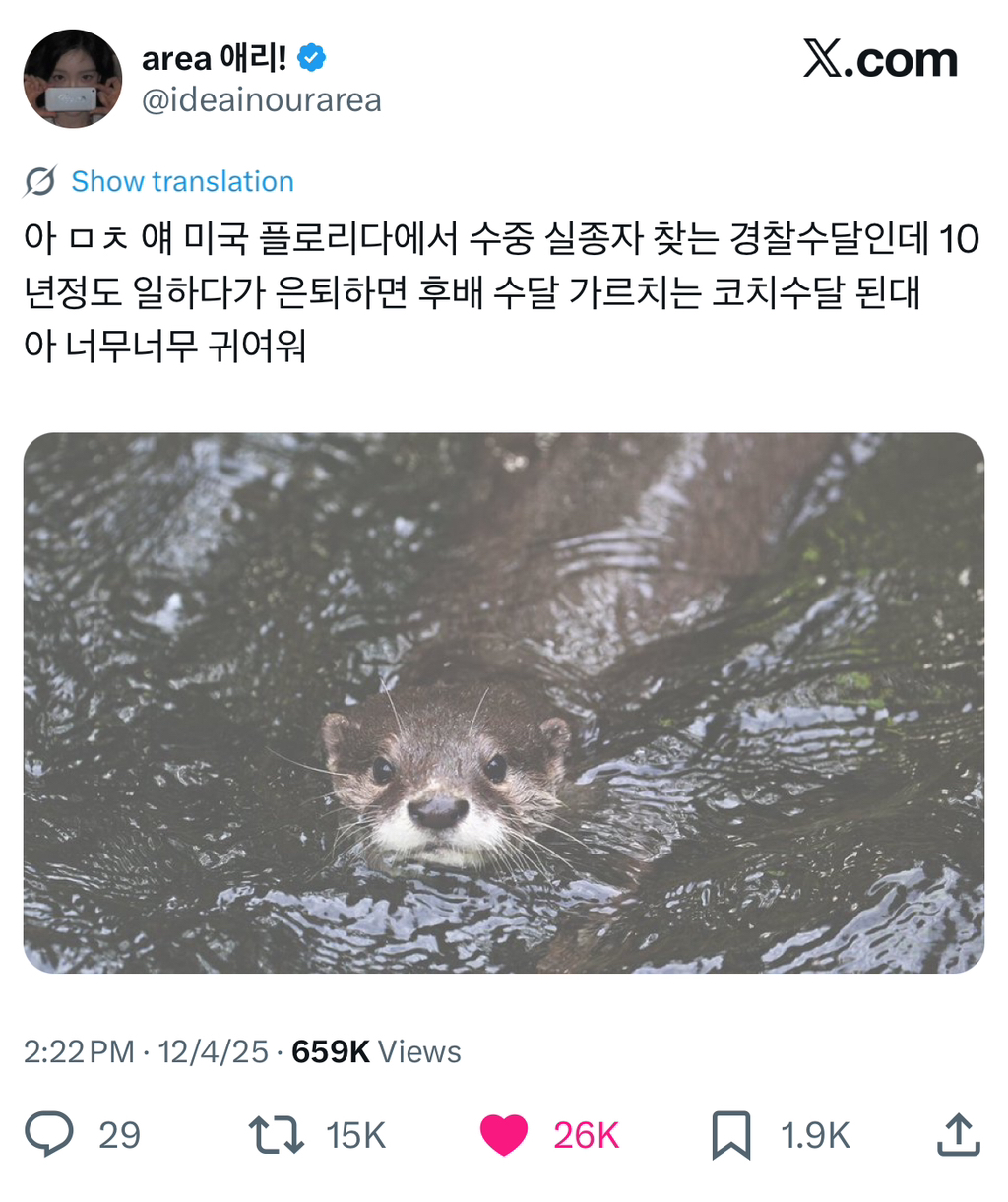Click the blue verified badge
The width and height of the screenshot is (1008, 1202).
[x=311, y=58]
